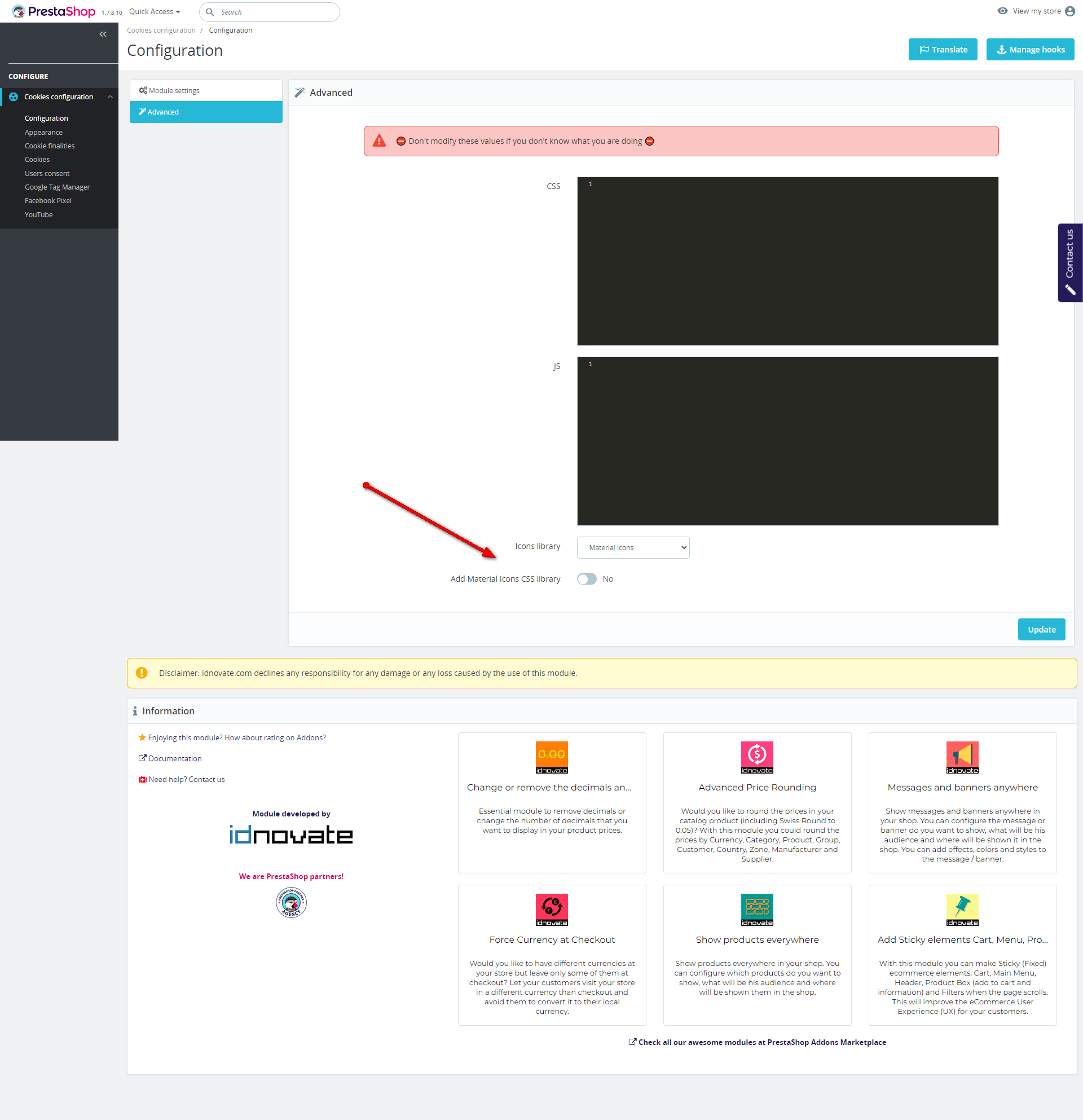Click the user profile avatar icon
The width and height of the screenshot is (1083, 1120).
pyautogui.click(x=1070, y=11)
